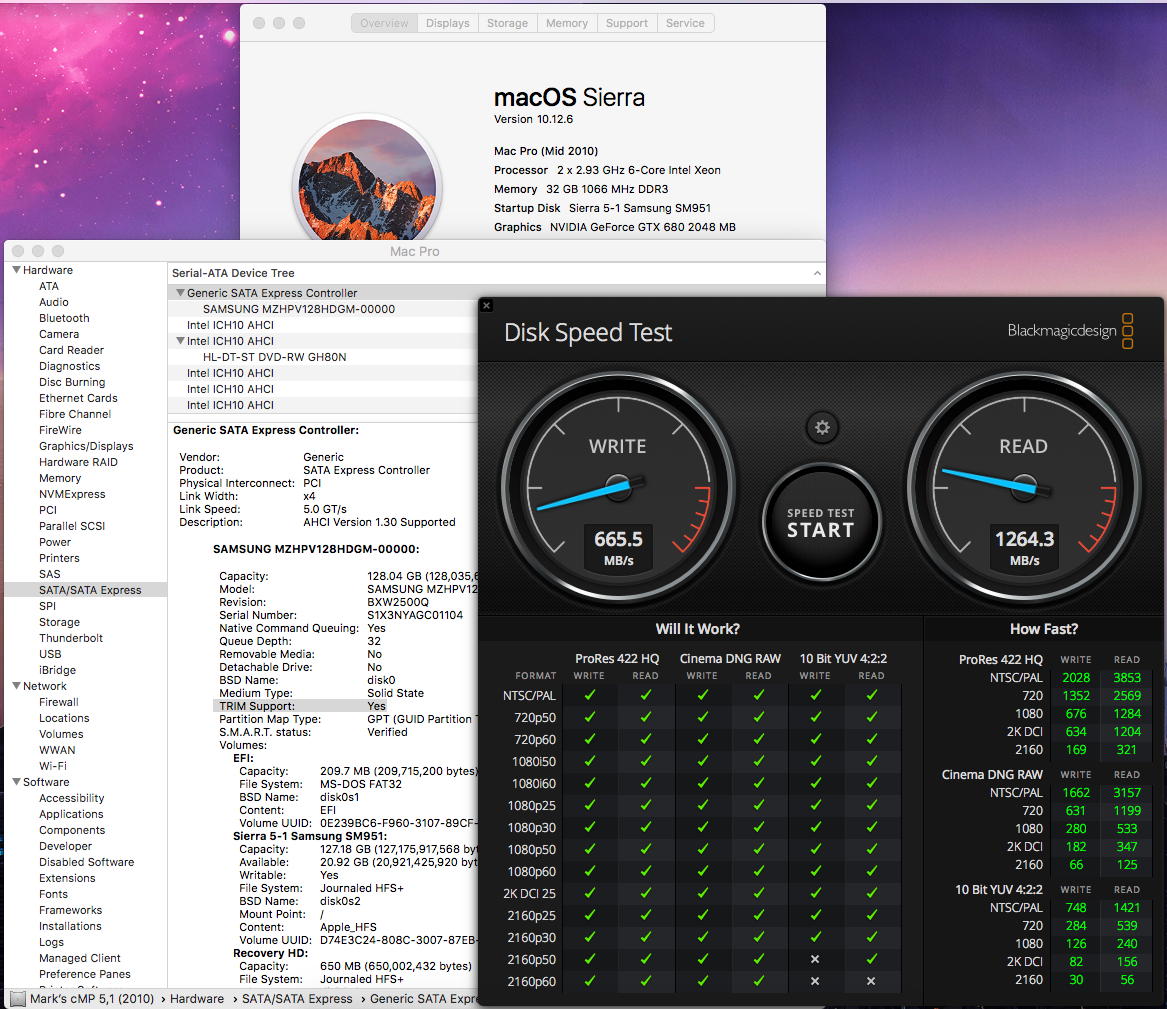This screenshot has width=1167, height=1009.
Task: Click ProRes NTSC/PAL write value 2028
Action: (1075, 678)
